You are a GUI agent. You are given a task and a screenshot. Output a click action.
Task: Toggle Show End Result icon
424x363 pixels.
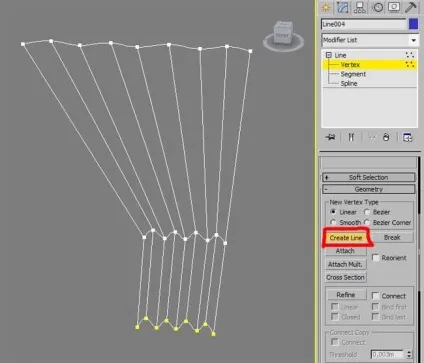tap(351, 137)
